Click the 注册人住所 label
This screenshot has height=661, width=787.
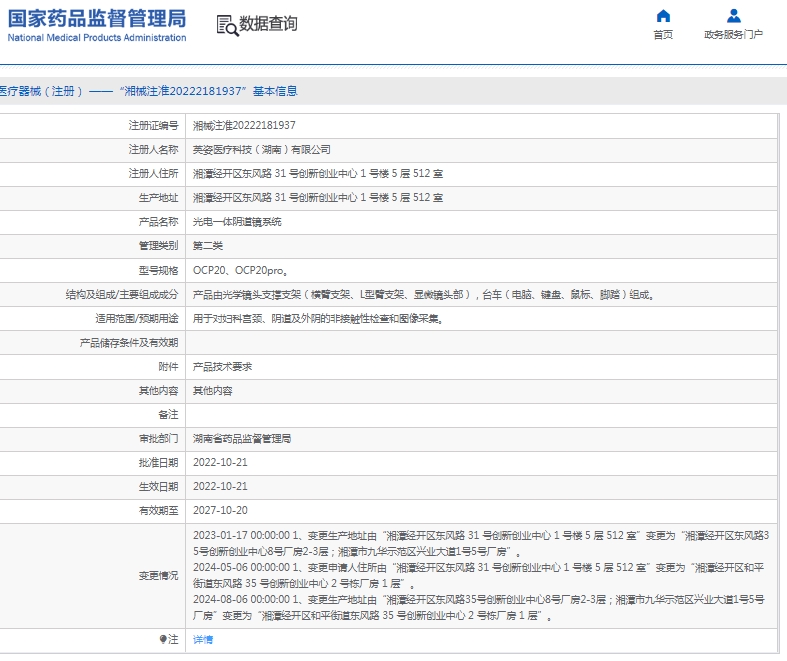click(153, 174)
